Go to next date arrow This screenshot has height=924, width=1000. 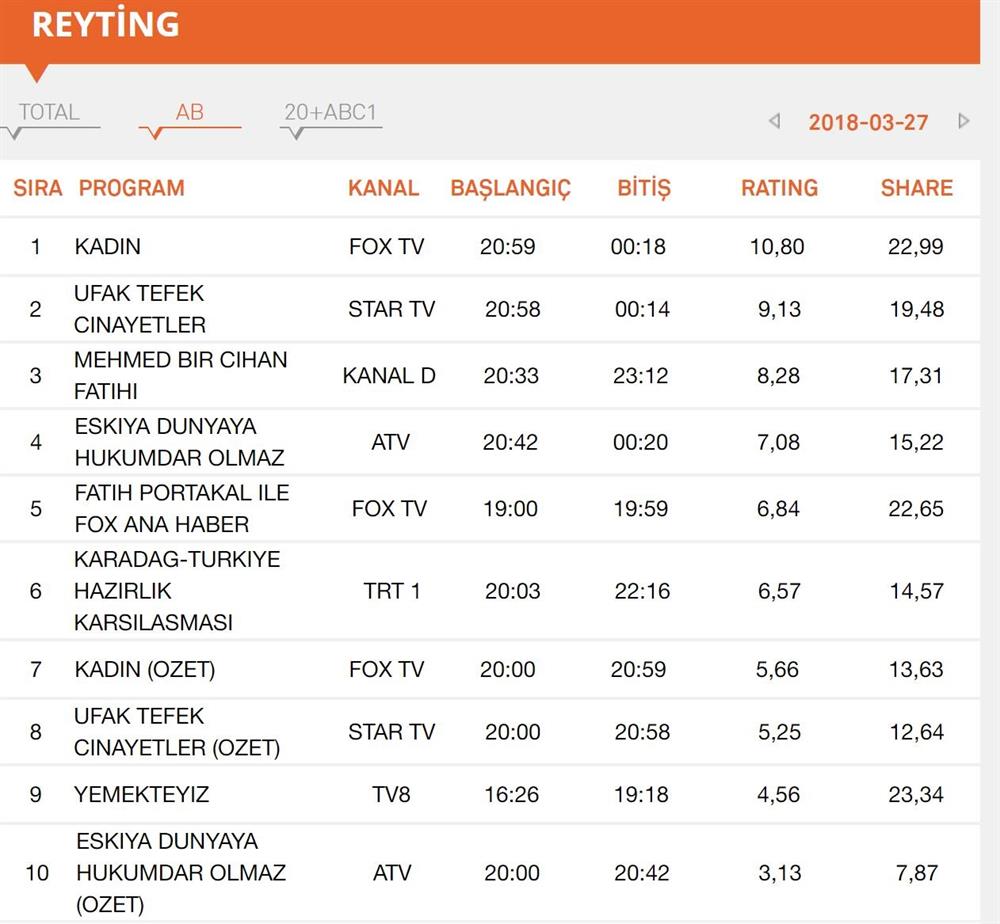click(x=964, y=122)
